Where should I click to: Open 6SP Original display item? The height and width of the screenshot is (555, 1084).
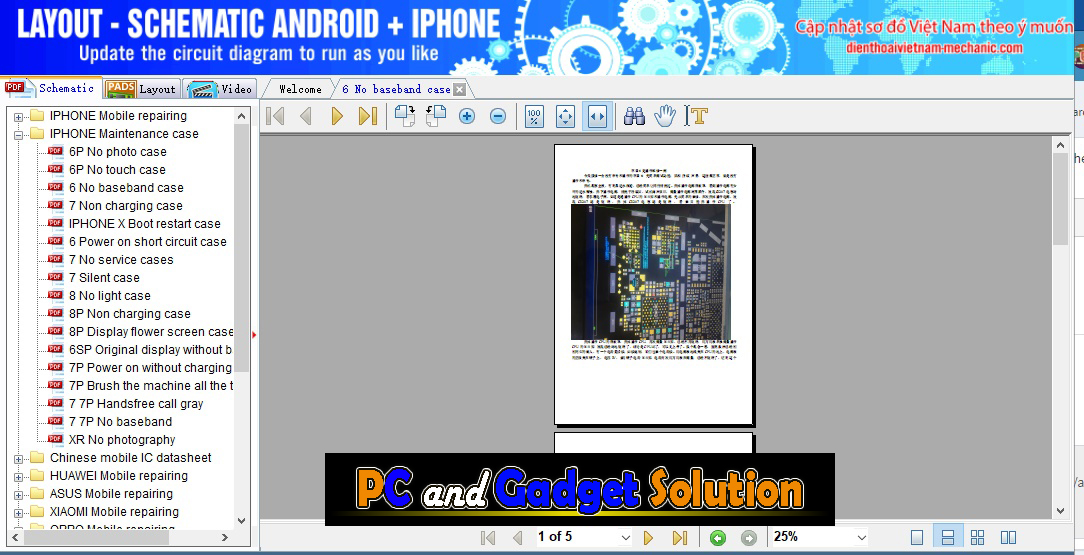pyautogui.click(x=150, y=350)
